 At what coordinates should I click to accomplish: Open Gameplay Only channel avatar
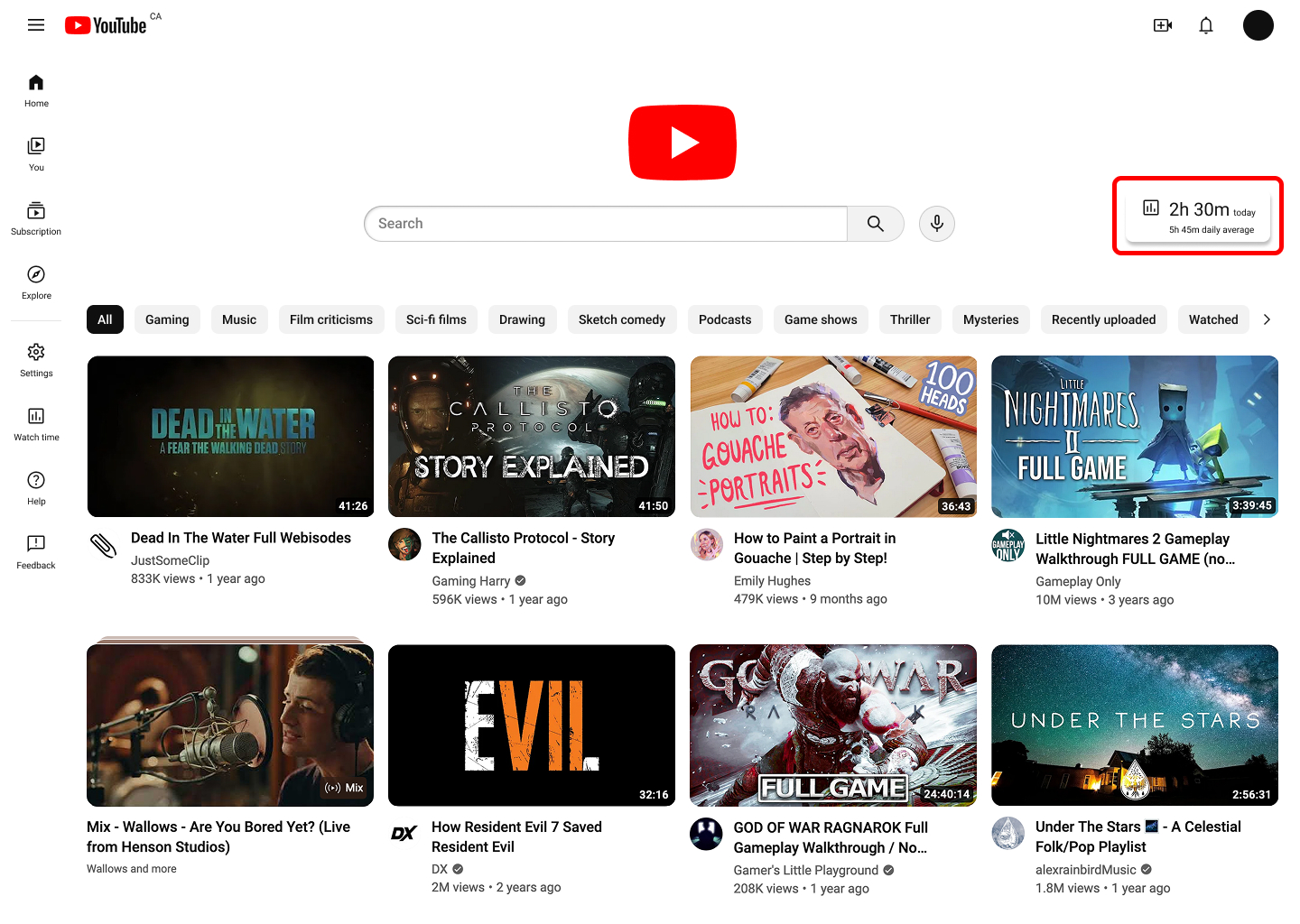1008,545
